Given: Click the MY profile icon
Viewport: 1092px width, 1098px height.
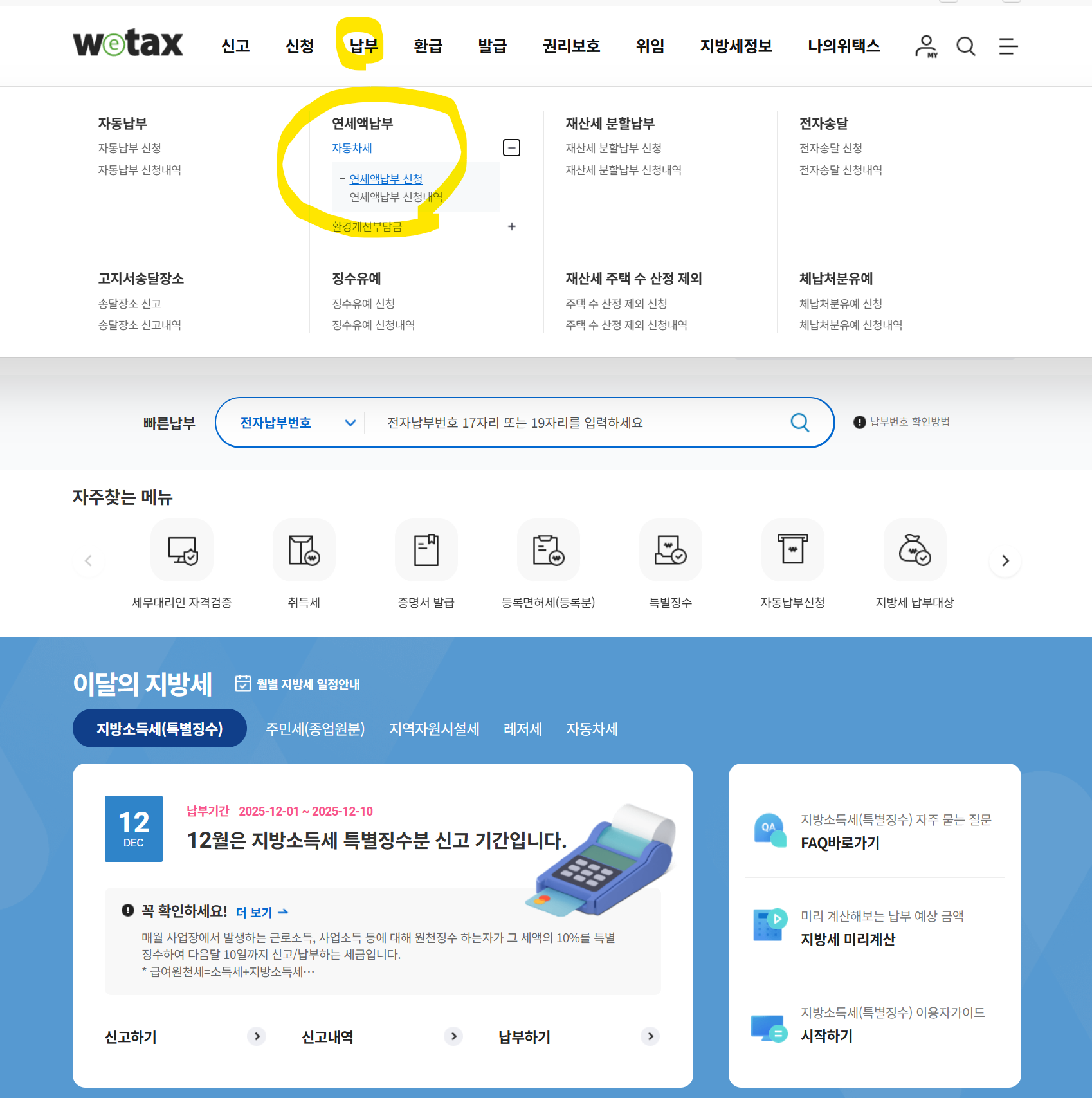Looking at the screenshot, I should click(x=925, y=46).
